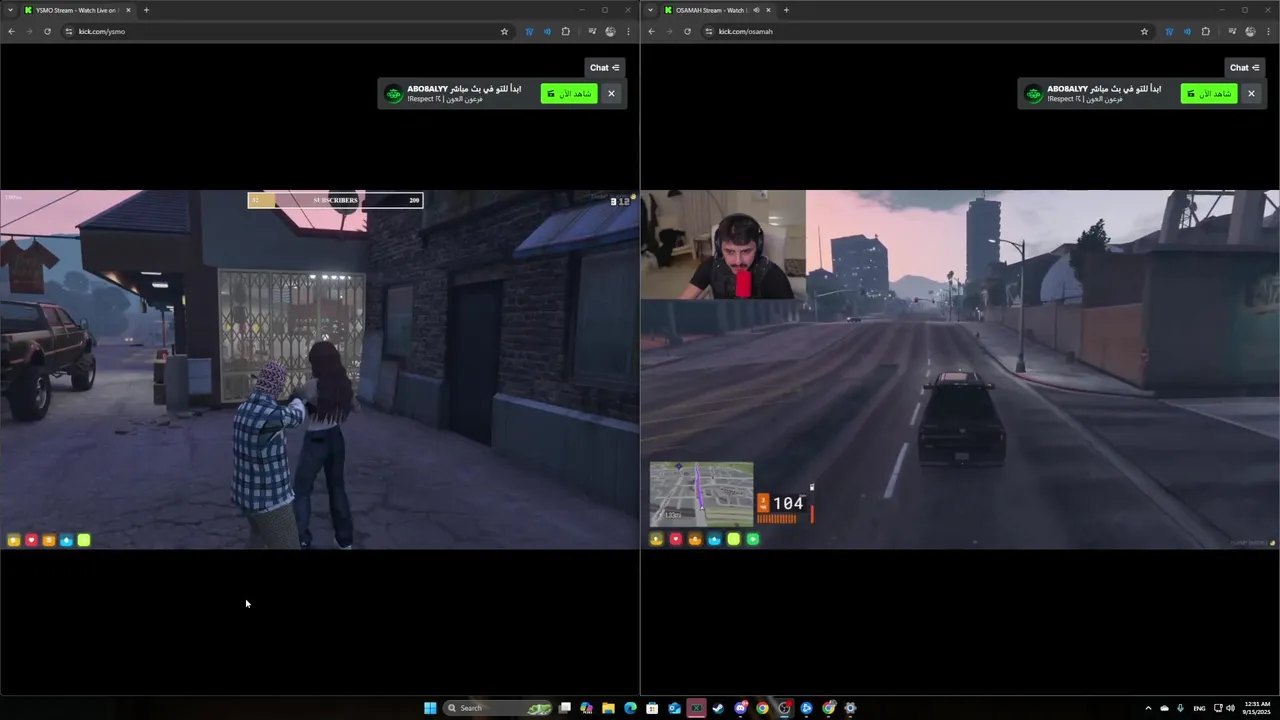The image size is (1280, 720).
Task: Click the OSAMAH stream video player
Action: (960, 369)
